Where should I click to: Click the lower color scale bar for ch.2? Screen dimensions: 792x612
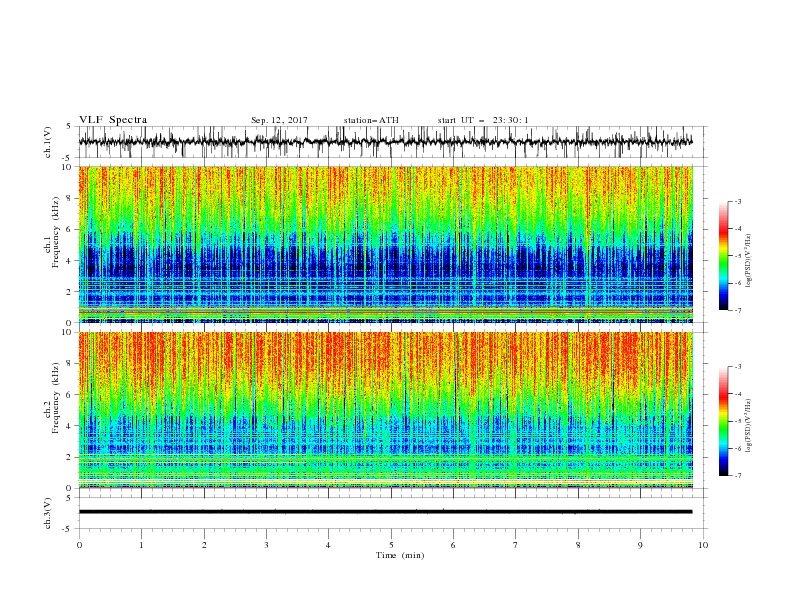(723, 421)
